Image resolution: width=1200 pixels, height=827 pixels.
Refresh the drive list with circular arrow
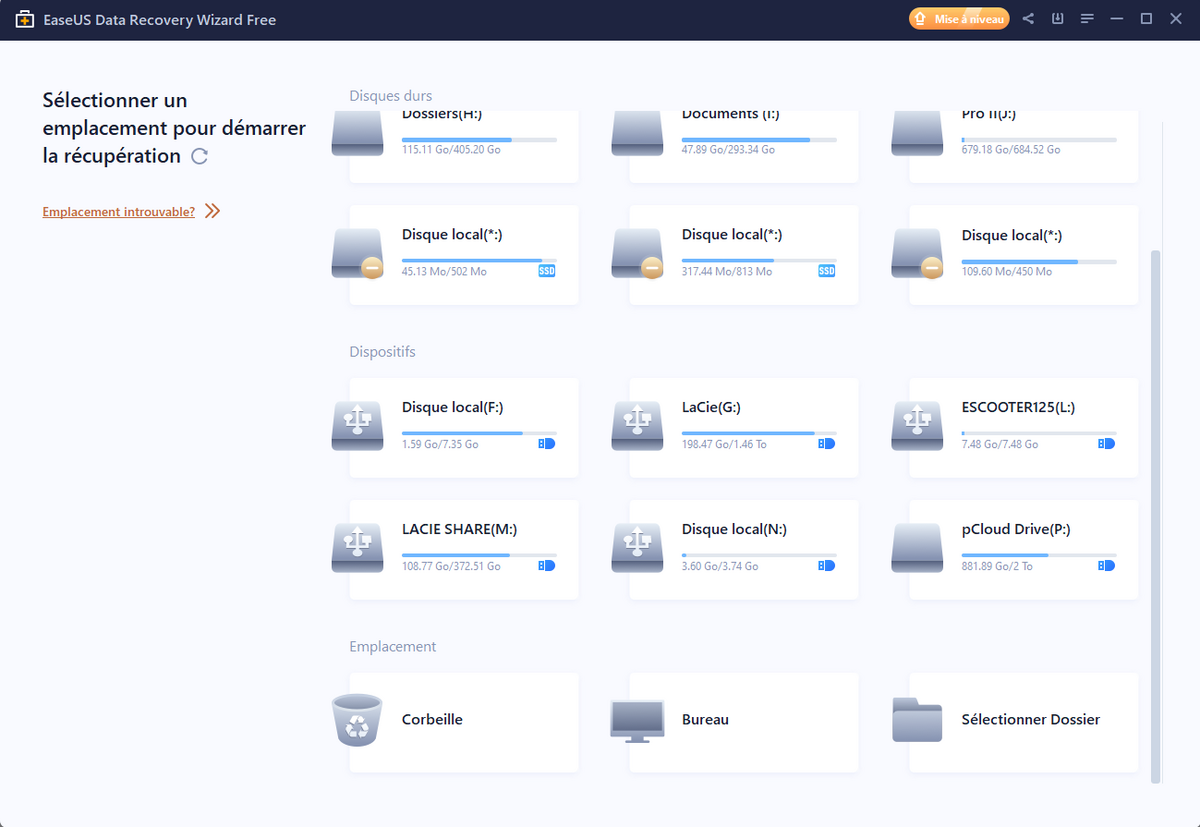[199, 156]
